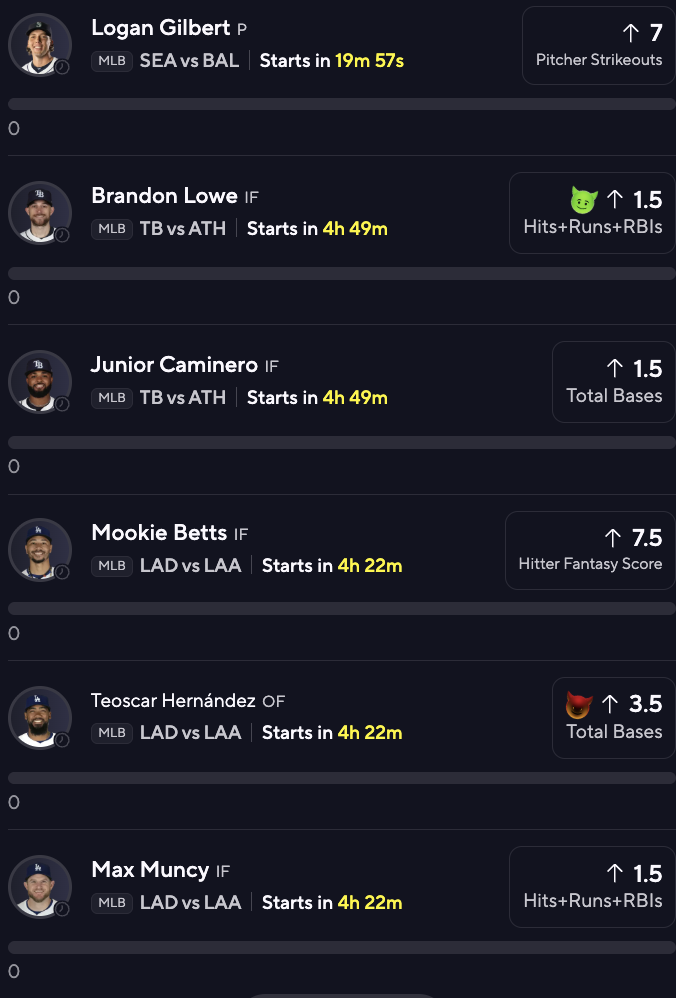Click the green goblin icon for Brandon Lowe
676x998 pixels.
pyautogui.click(x=584, y=200)
